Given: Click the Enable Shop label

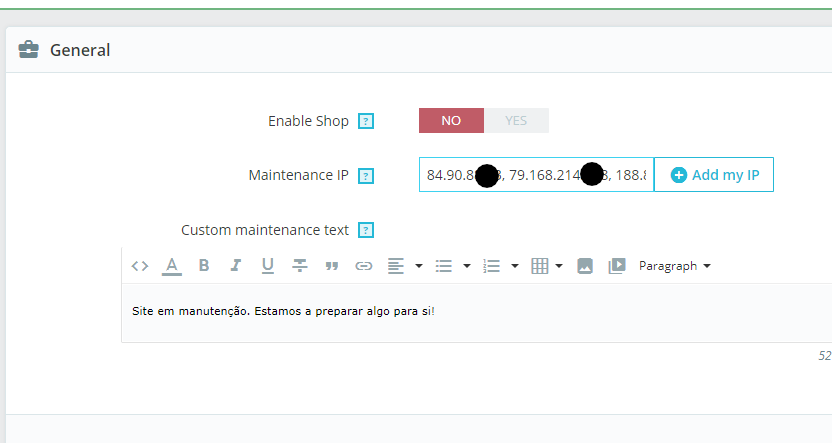Looking at the screenshot, I should [x=308, y=121].
